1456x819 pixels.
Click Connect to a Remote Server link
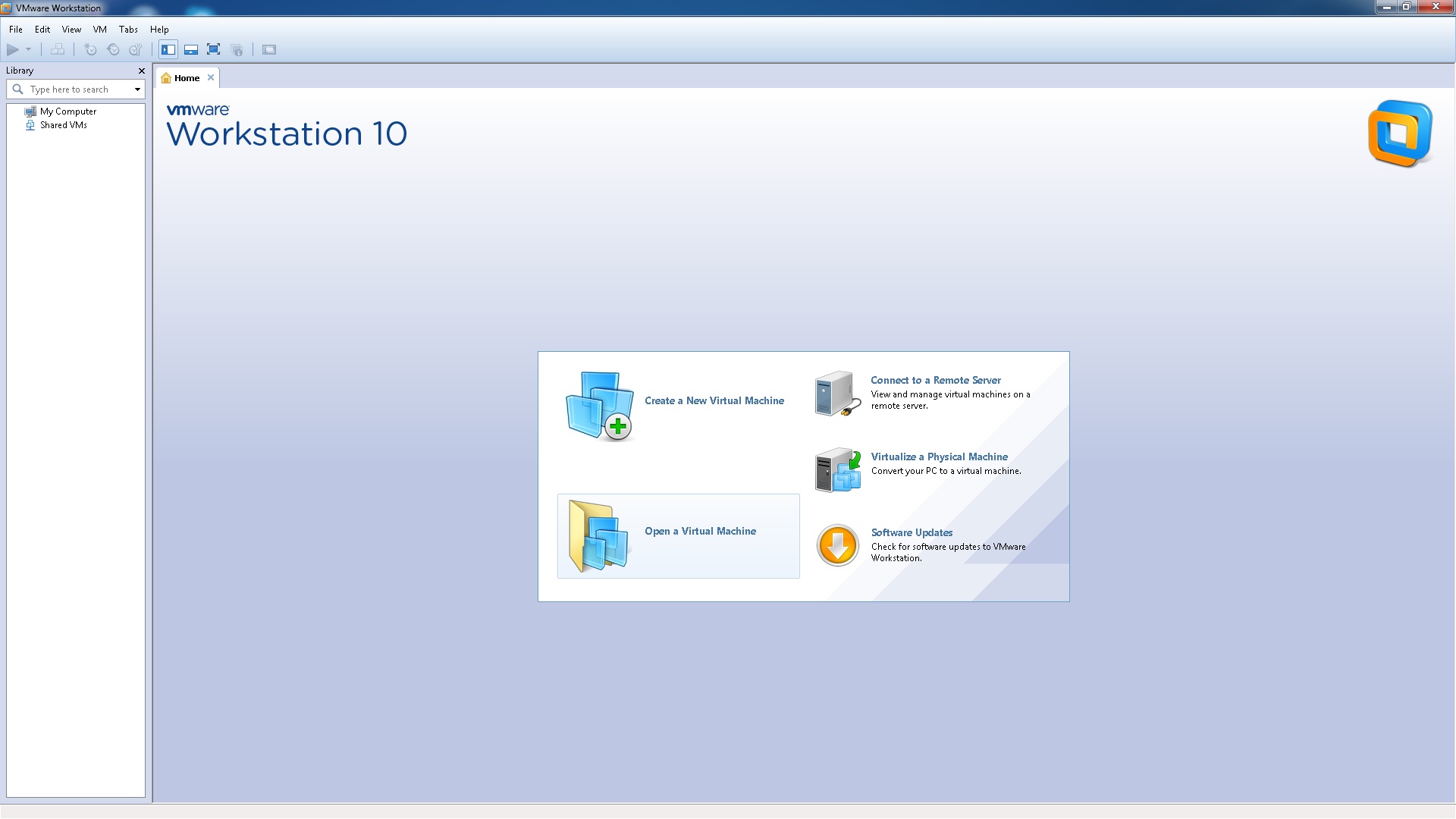[x=935, y=380]
